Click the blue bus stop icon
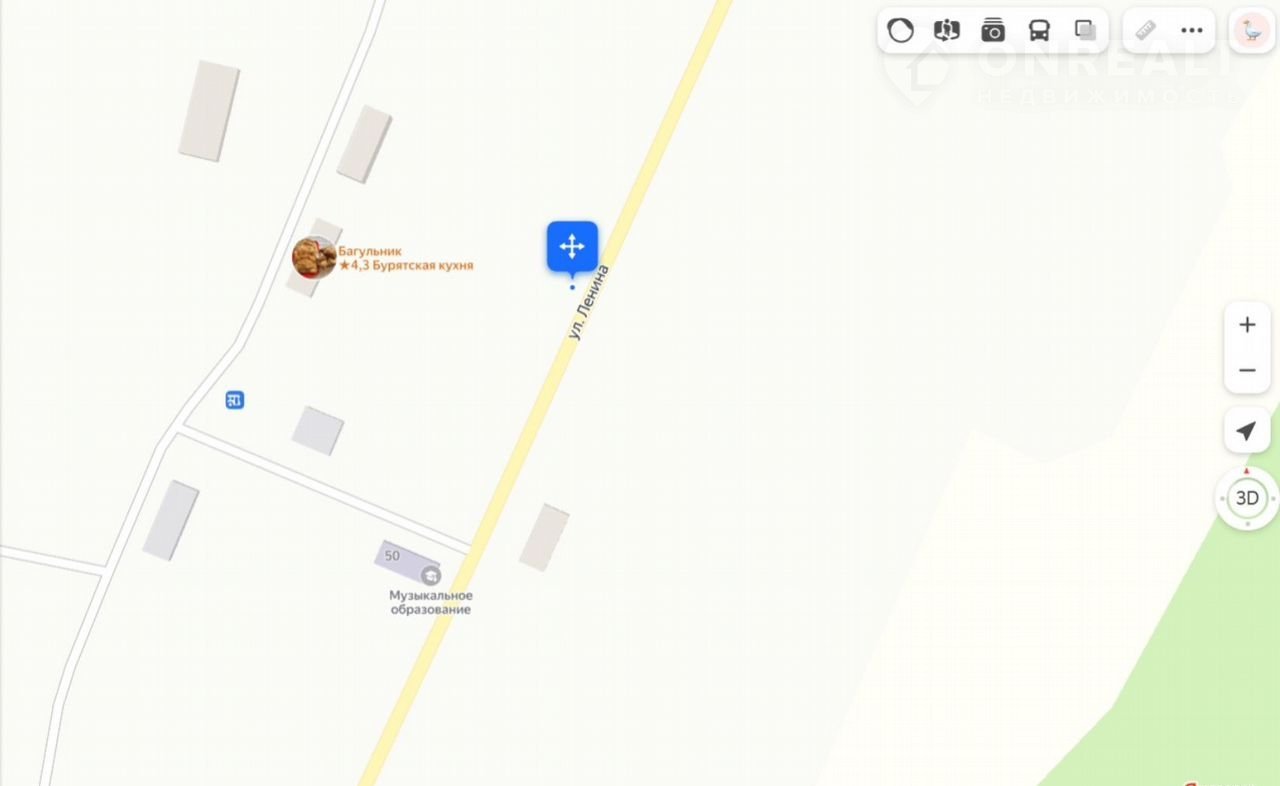Screen dimensions: 1280x786 pos(235,400)
